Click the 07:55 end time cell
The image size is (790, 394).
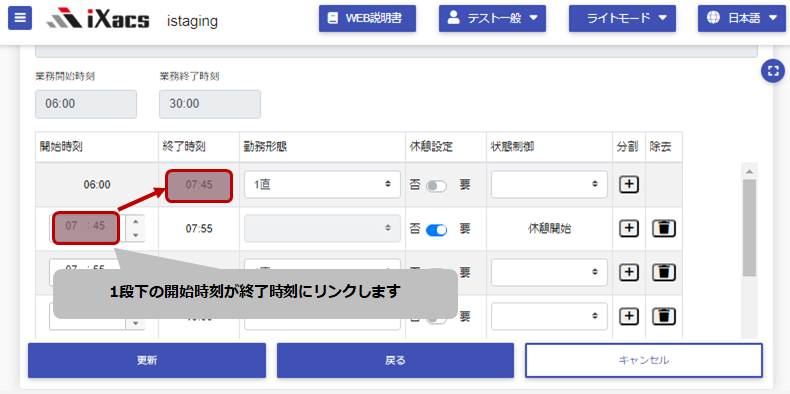[199, 229]
